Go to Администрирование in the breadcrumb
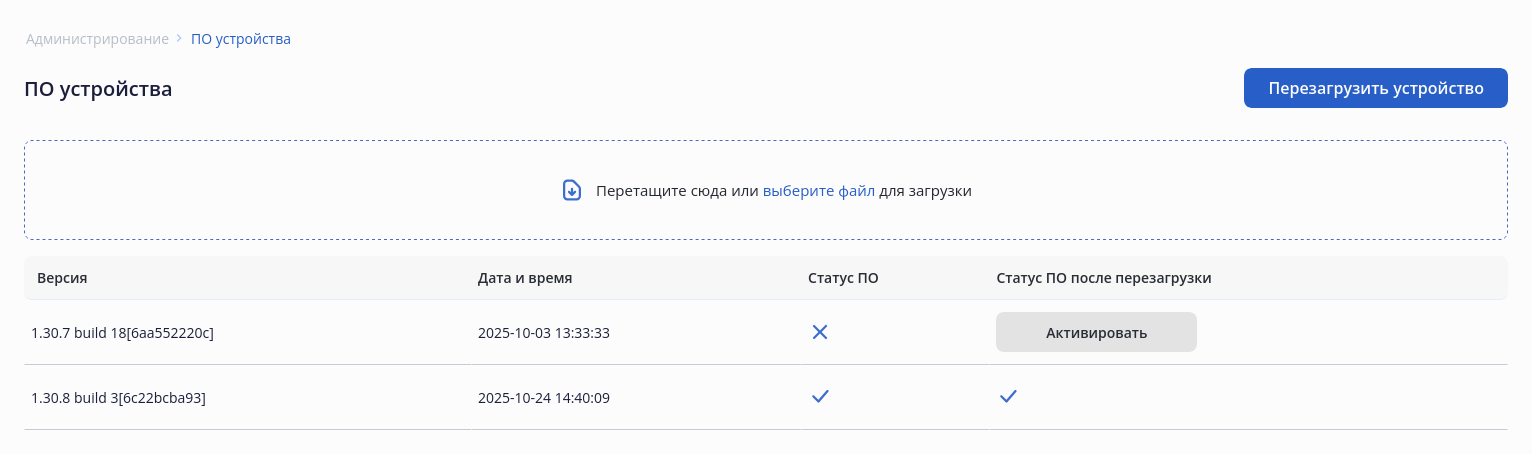The image size is (1532, 454). click(x=97, y=39)
